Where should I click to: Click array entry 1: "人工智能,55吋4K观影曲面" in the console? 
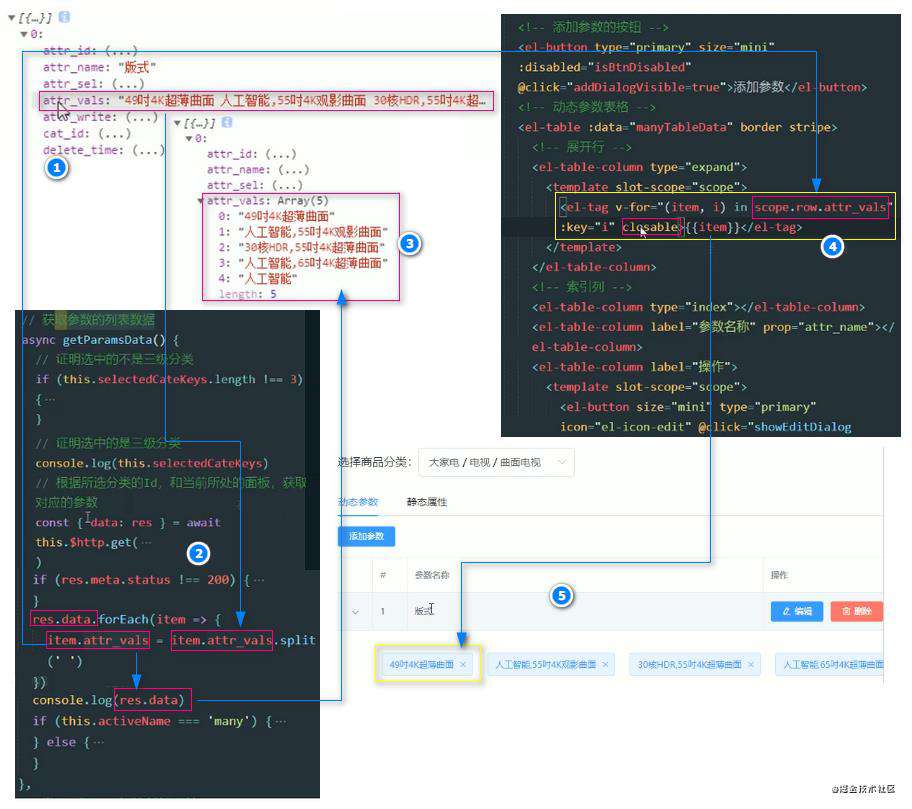click(303, 232)
